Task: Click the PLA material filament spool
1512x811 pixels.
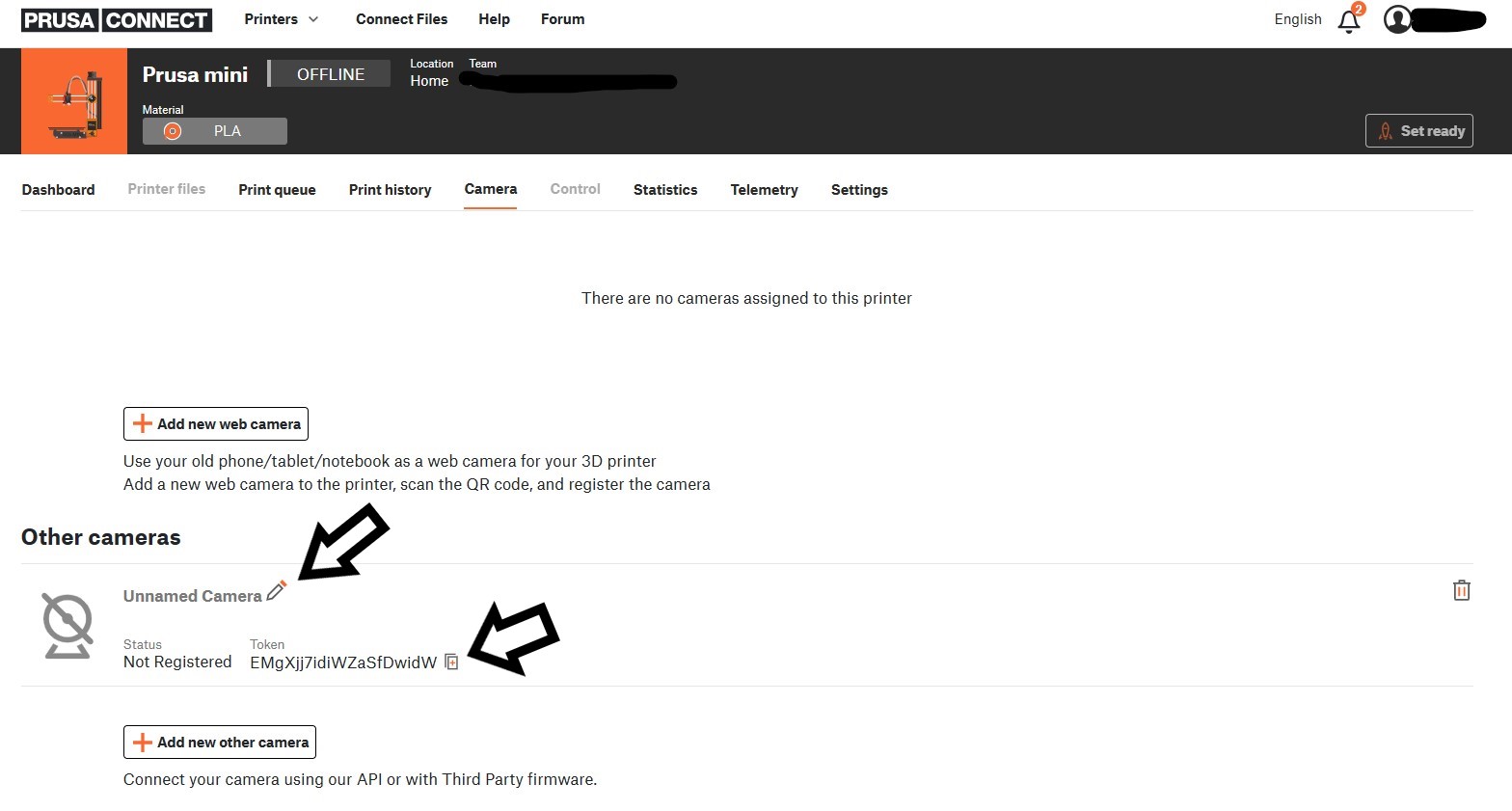Action: tap(173, 131)
